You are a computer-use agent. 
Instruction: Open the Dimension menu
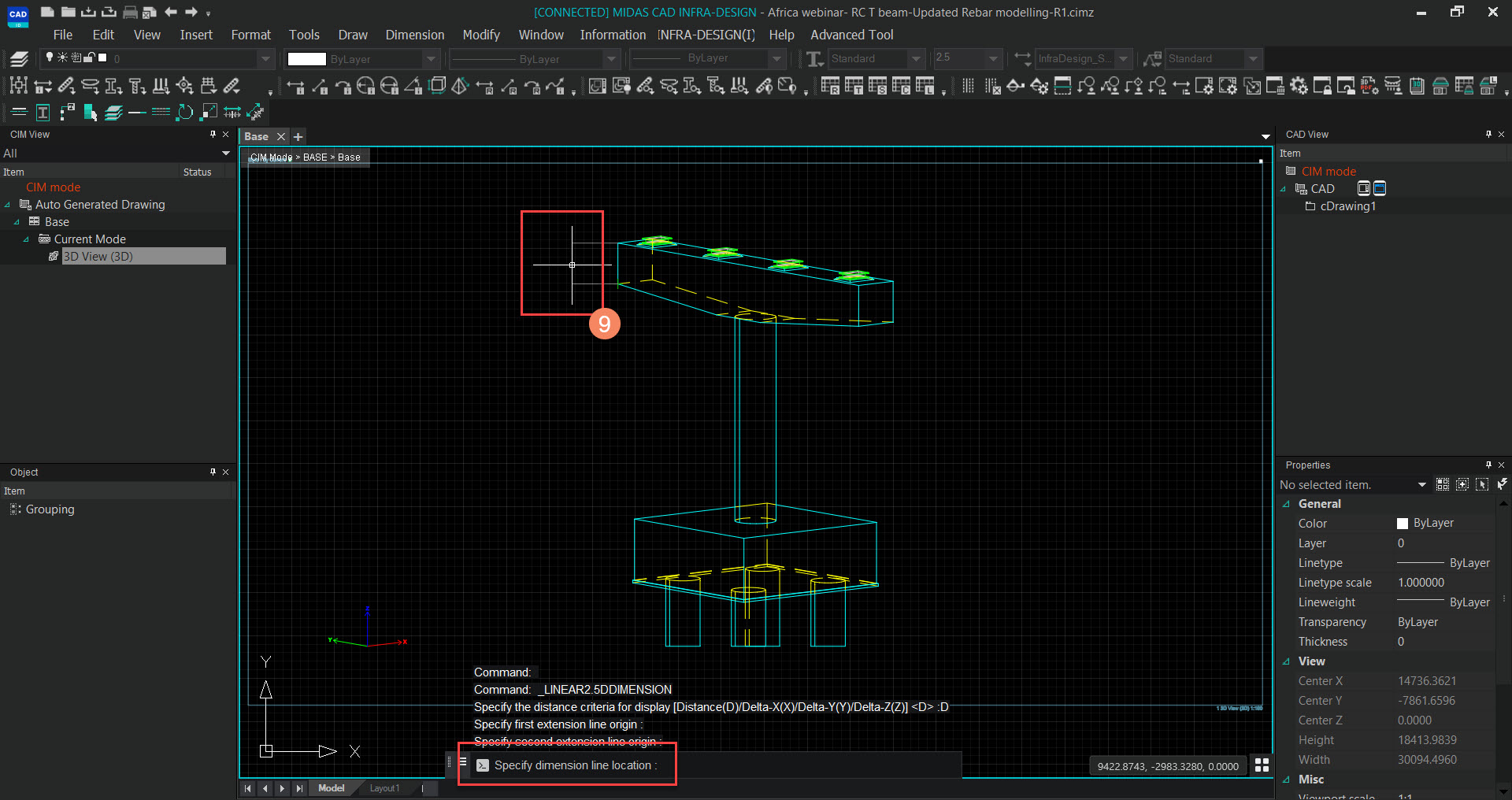[x=414, y=35]
